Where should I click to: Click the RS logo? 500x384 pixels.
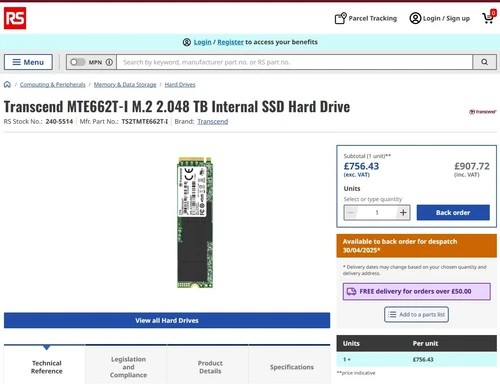[x=15, y=18]
